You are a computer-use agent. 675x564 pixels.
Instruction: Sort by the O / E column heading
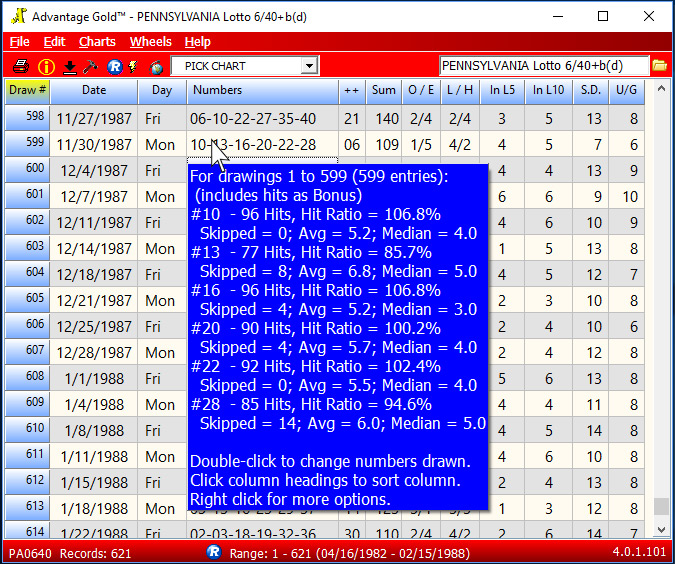click(421, 91)
